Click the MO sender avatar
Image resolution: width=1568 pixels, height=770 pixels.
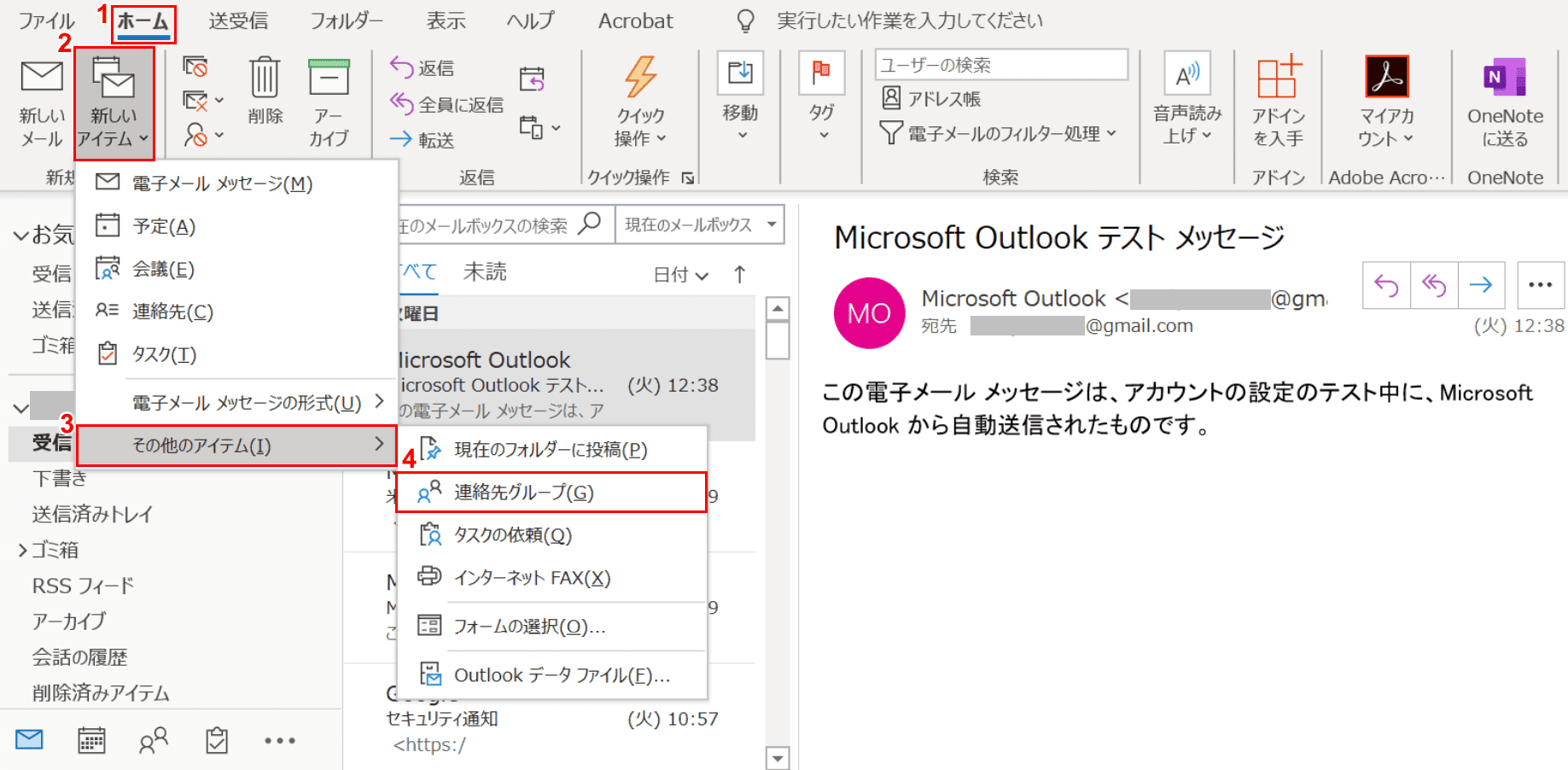click(869, 312)
